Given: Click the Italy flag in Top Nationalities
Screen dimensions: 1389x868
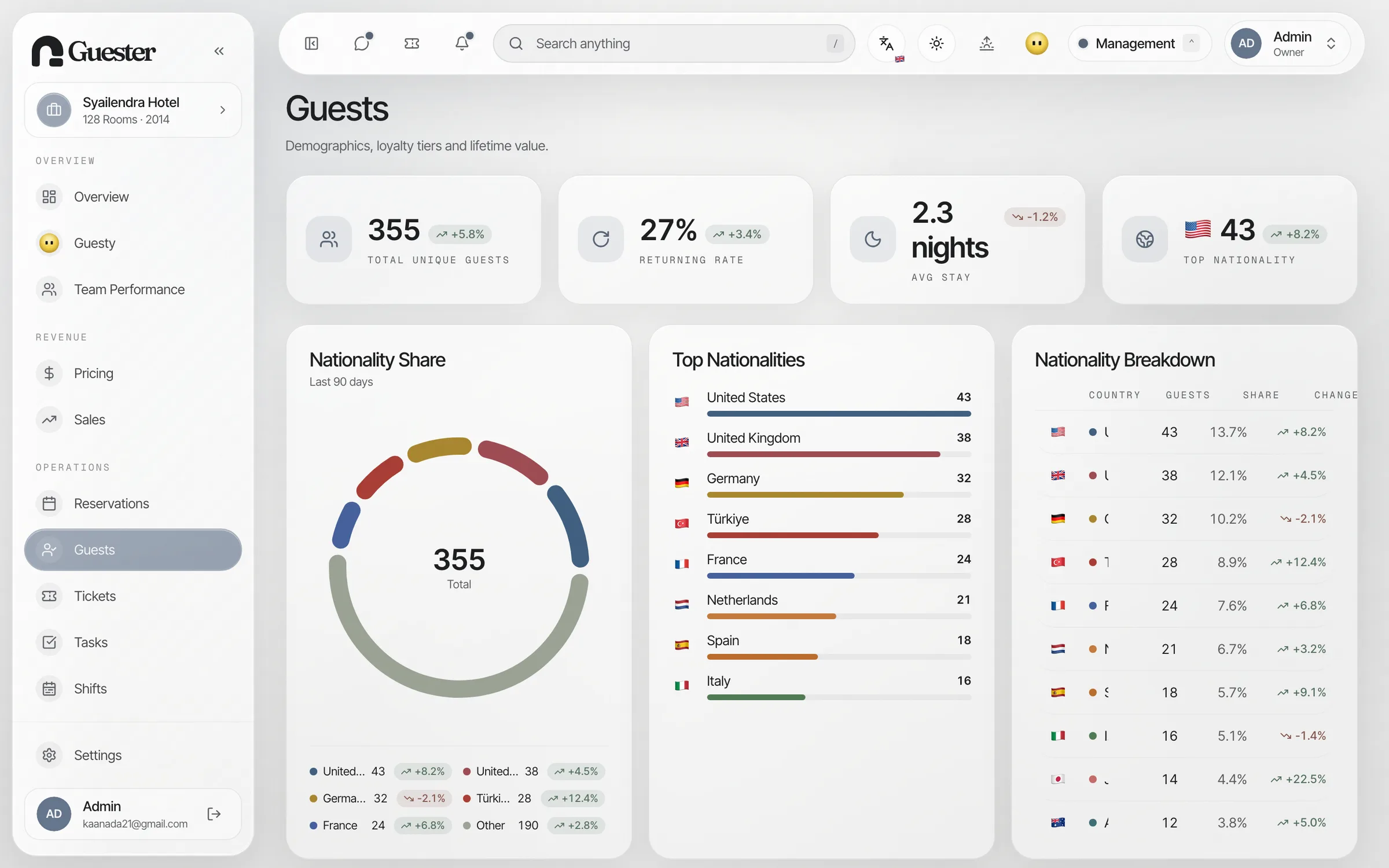Looking at the screenshot, I should [x=682, y=686].
